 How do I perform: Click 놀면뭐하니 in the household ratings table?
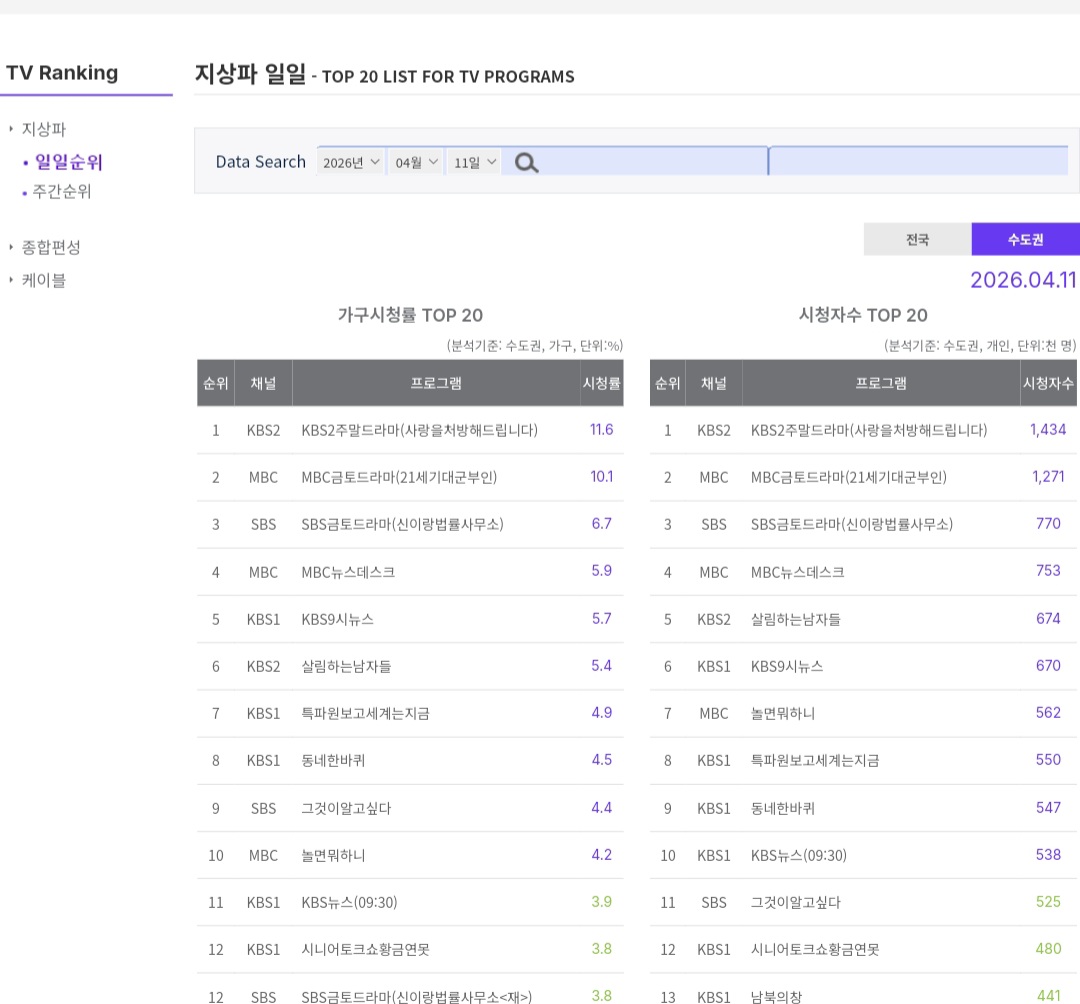pos(333,855)
